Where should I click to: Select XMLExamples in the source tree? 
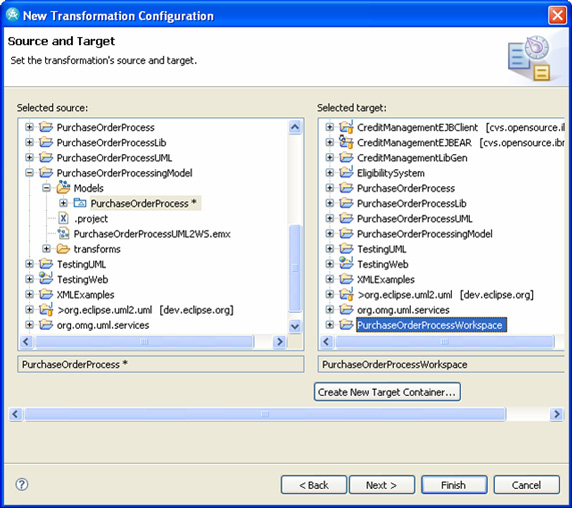[85, 295]
